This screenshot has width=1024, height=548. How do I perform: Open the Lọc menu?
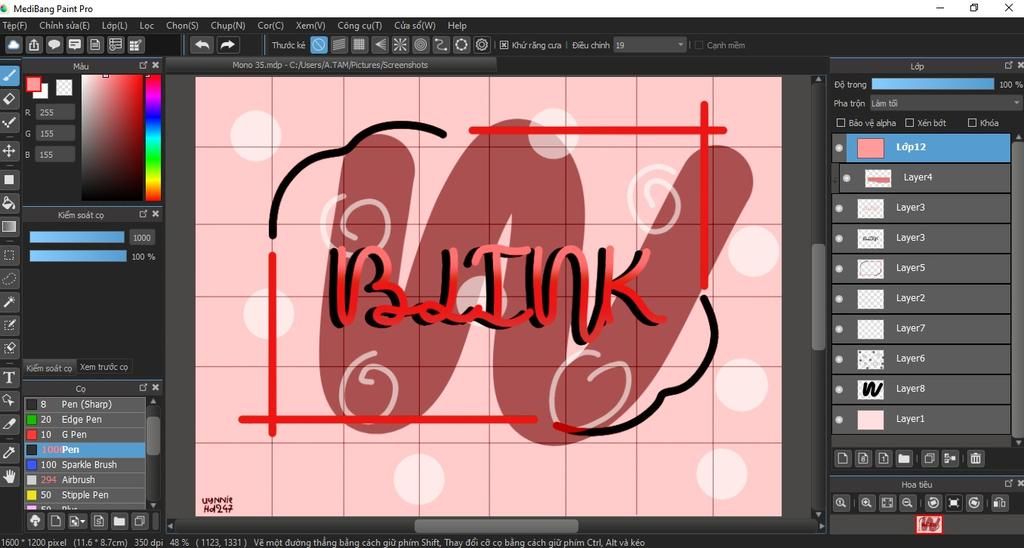147,25
